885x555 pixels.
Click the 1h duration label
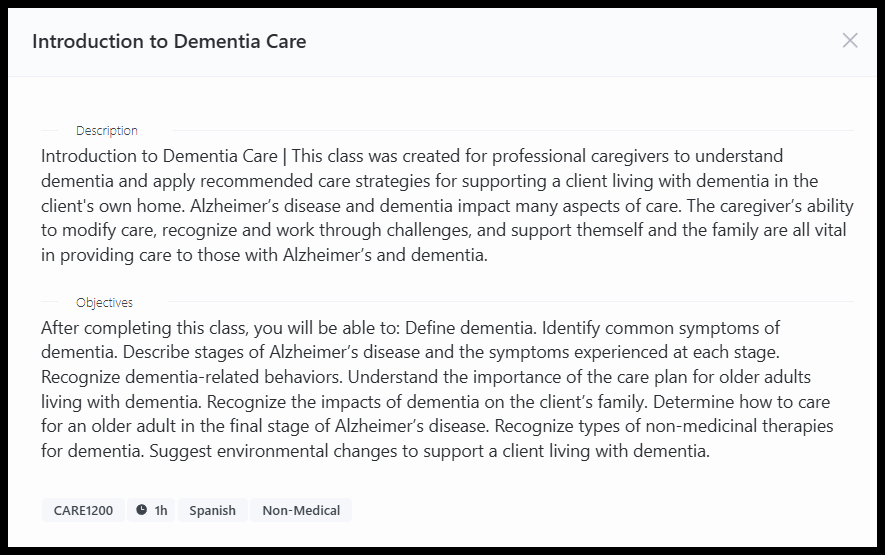coord(161,510)
